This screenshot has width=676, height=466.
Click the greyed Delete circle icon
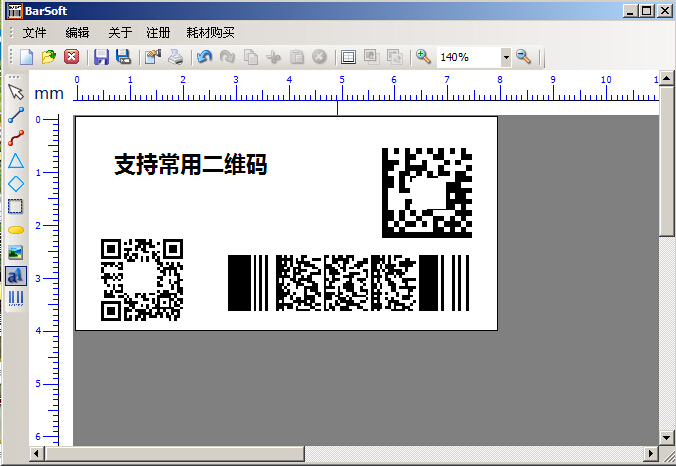click(x=319, y=57)
